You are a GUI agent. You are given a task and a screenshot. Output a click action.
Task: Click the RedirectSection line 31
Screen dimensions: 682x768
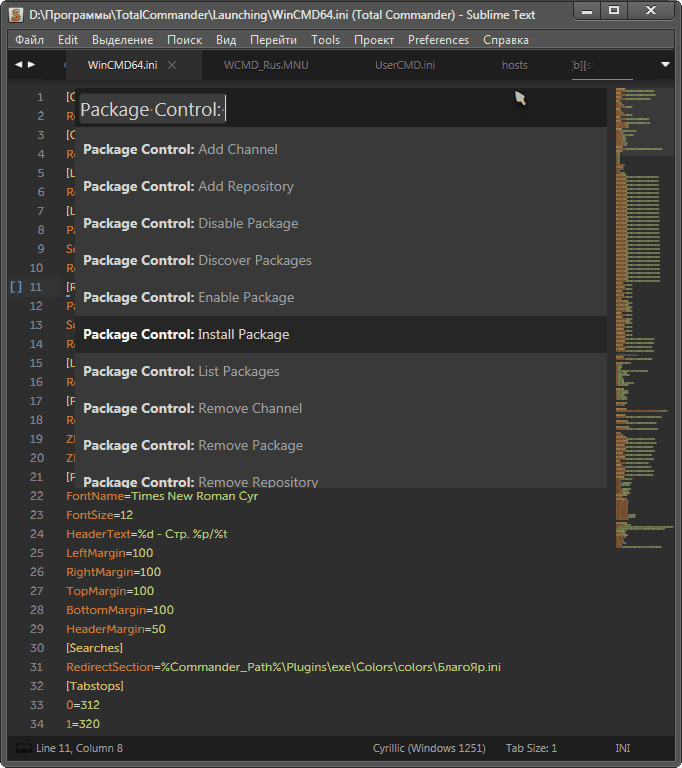pyautogui.click(x=284, y=667)
